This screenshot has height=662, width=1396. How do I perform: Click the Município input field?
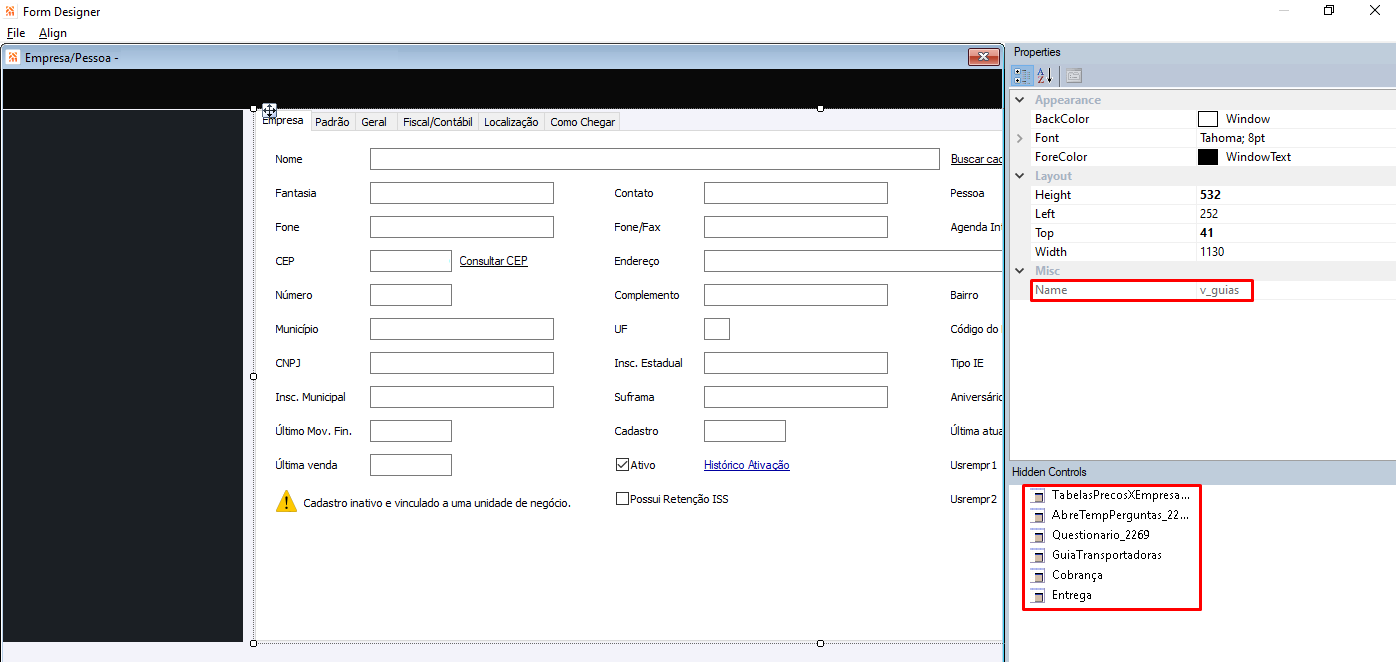click(462, 329)
